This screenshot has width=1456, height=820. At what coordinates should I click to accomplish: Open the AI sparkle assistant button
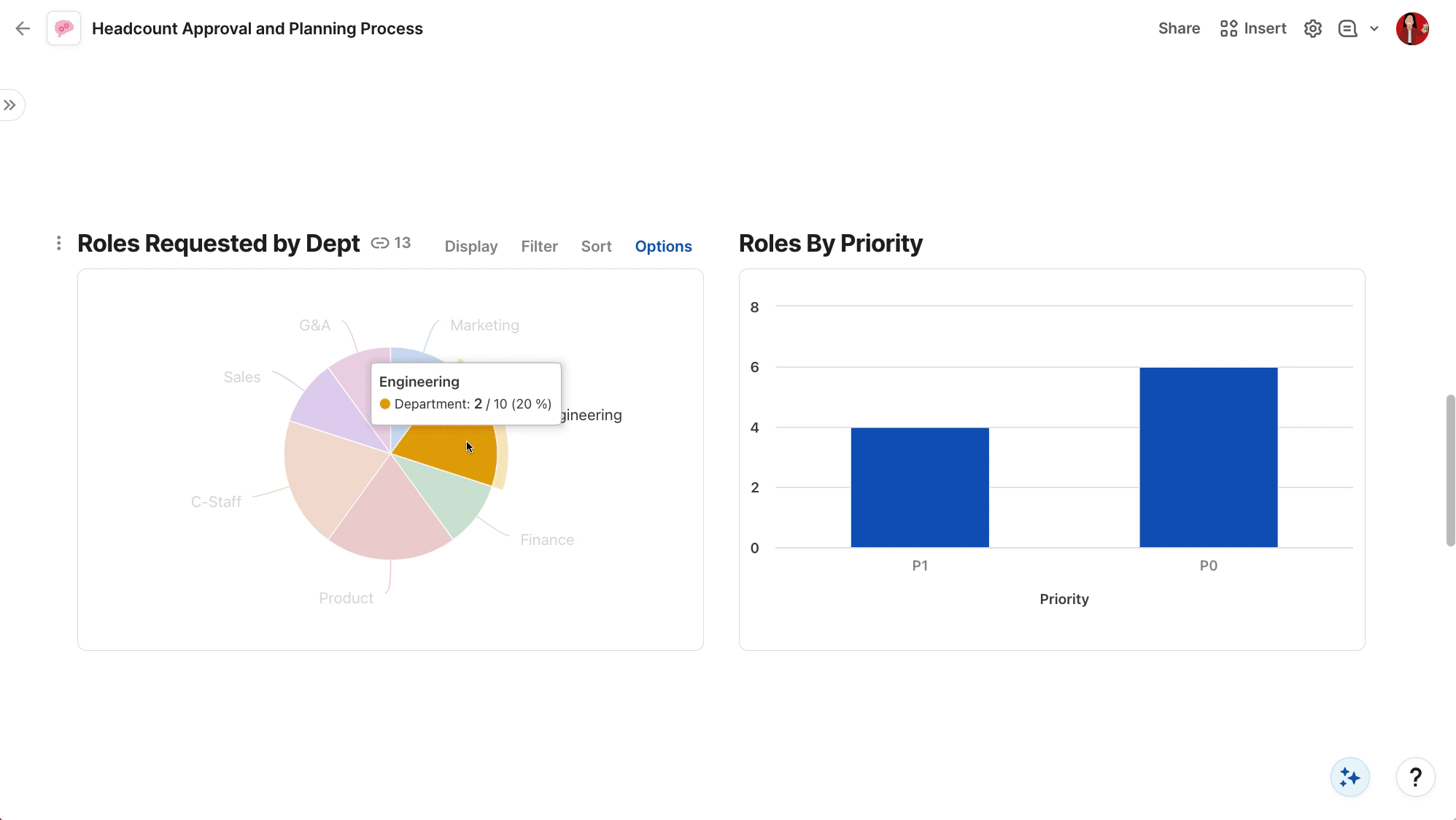pyautogui.click(x=1349, y=777)
